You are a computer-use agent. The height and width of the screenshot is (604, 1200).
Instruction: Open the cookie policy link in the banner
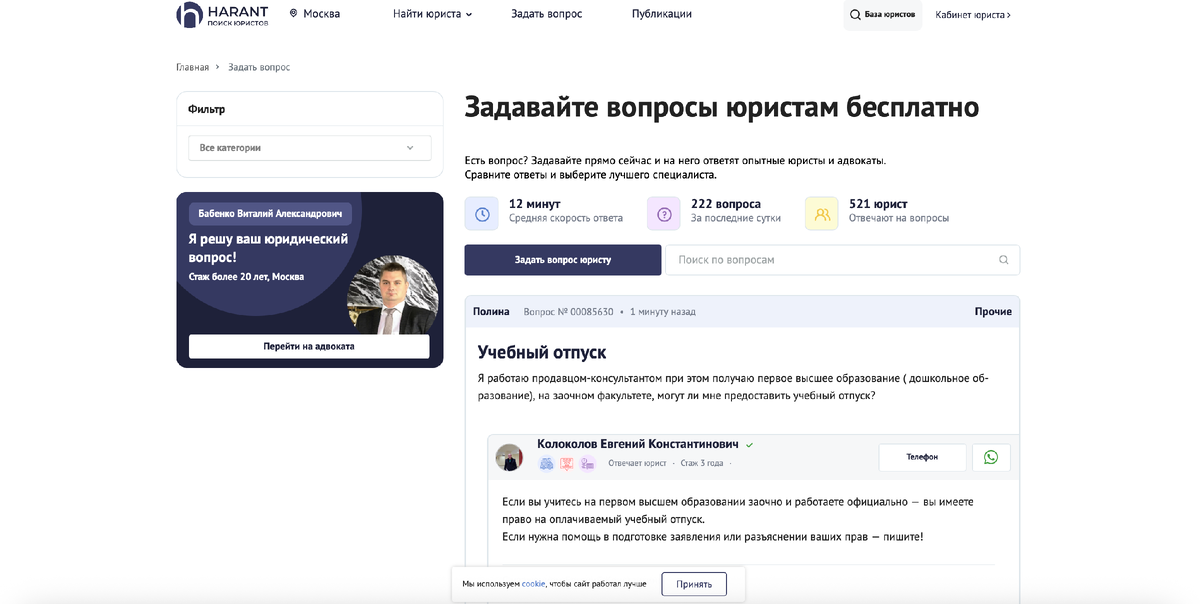point(532,583)
